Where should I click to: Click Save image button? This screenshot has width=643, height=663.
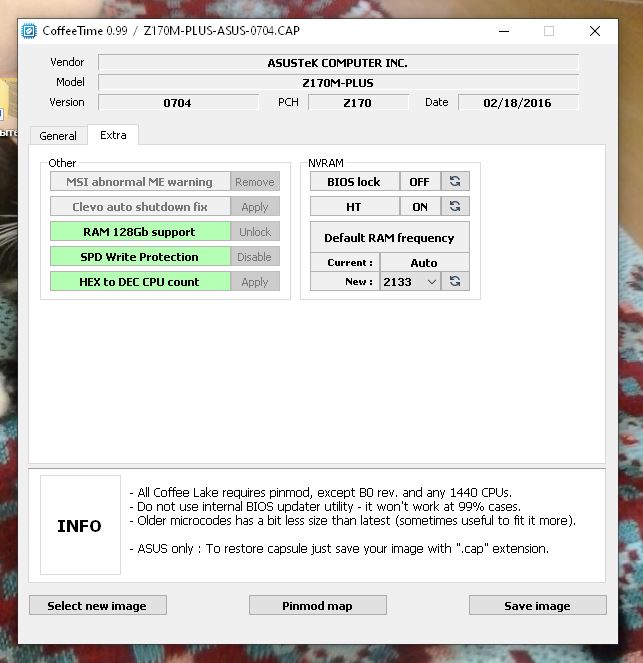537,605
